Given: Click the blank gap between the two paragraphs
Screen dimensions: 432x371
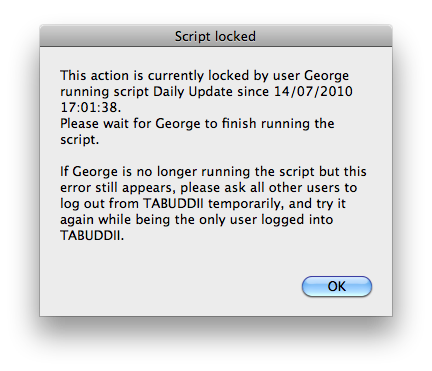Looking at the screenshot, I should coord(213,156).
